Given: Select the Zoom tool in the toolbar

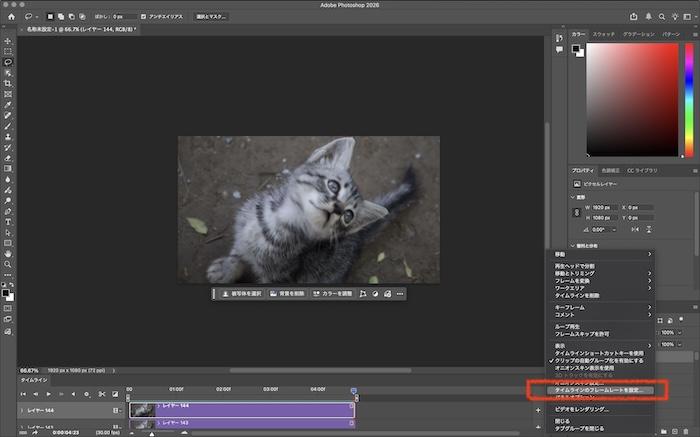Looking at the screenshot, I should coord(8,264).
